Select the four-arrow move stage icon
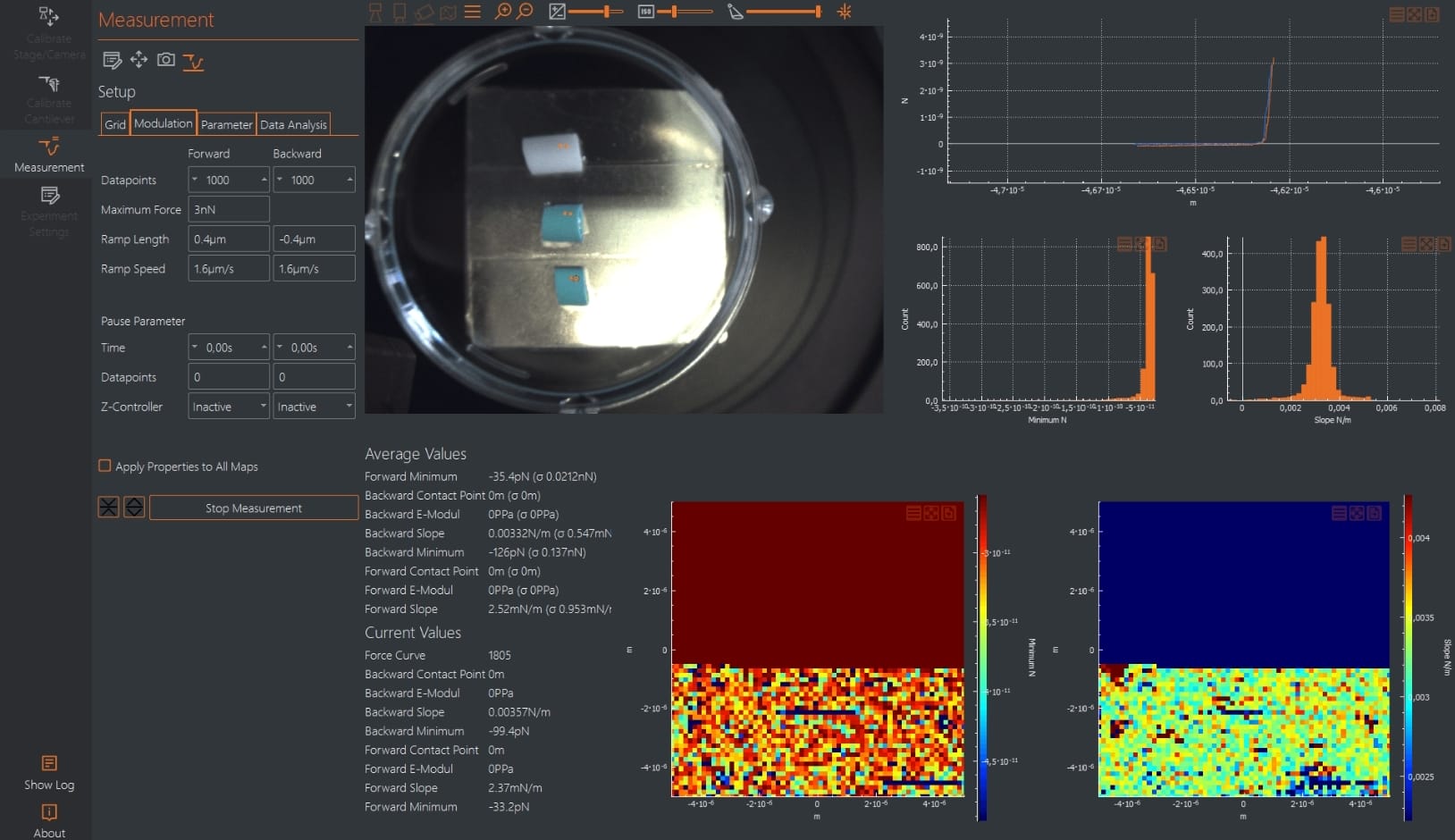1455x840 pixels. pos(139,60)
